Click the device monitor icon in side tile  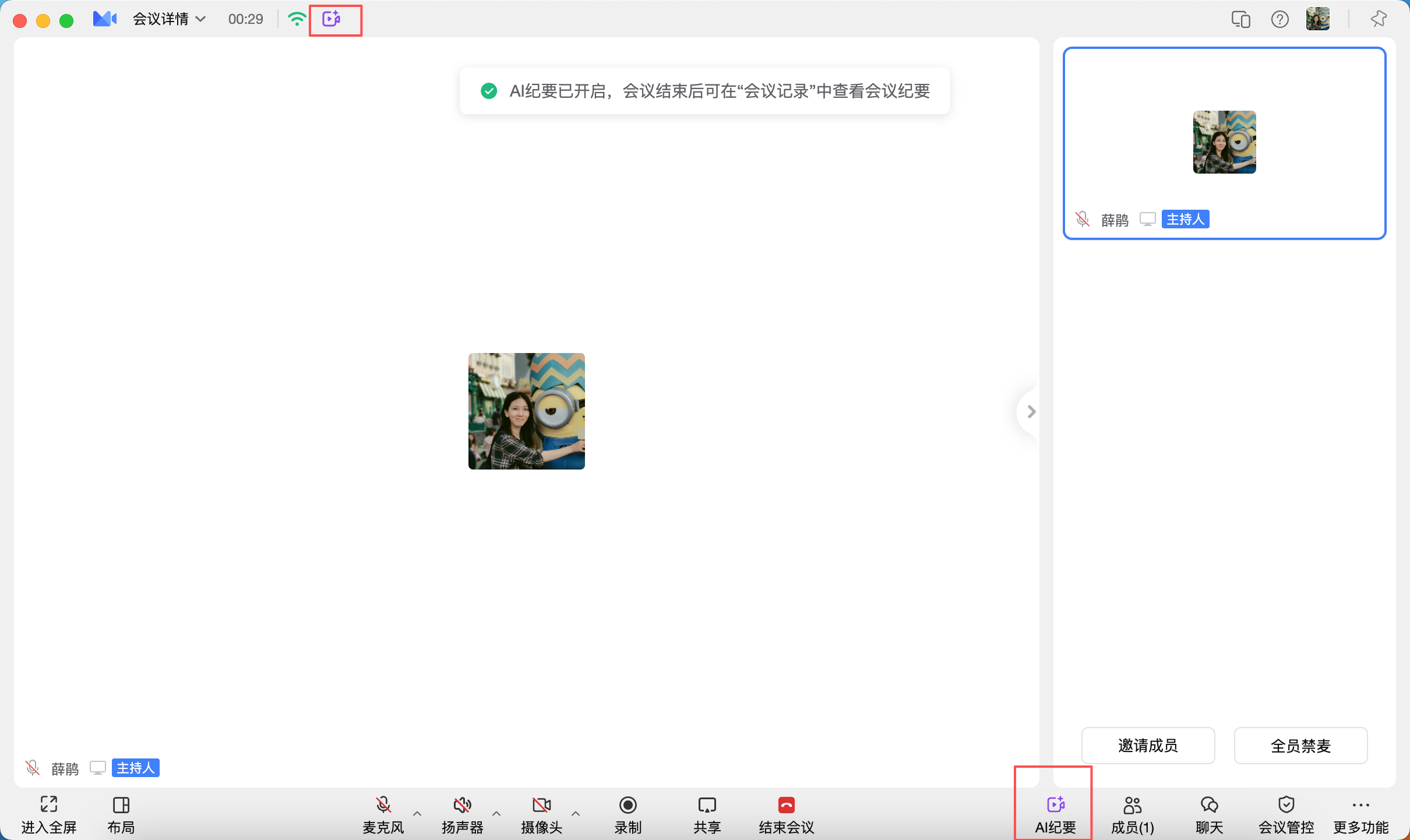[x=1148, y=219]
